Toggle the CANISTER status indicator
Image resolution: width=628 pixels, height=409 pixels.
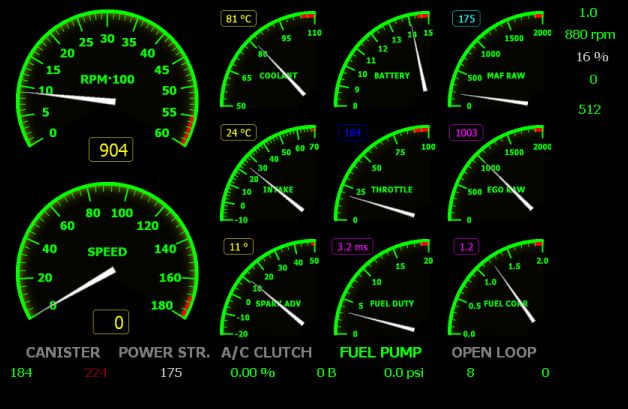62,352
